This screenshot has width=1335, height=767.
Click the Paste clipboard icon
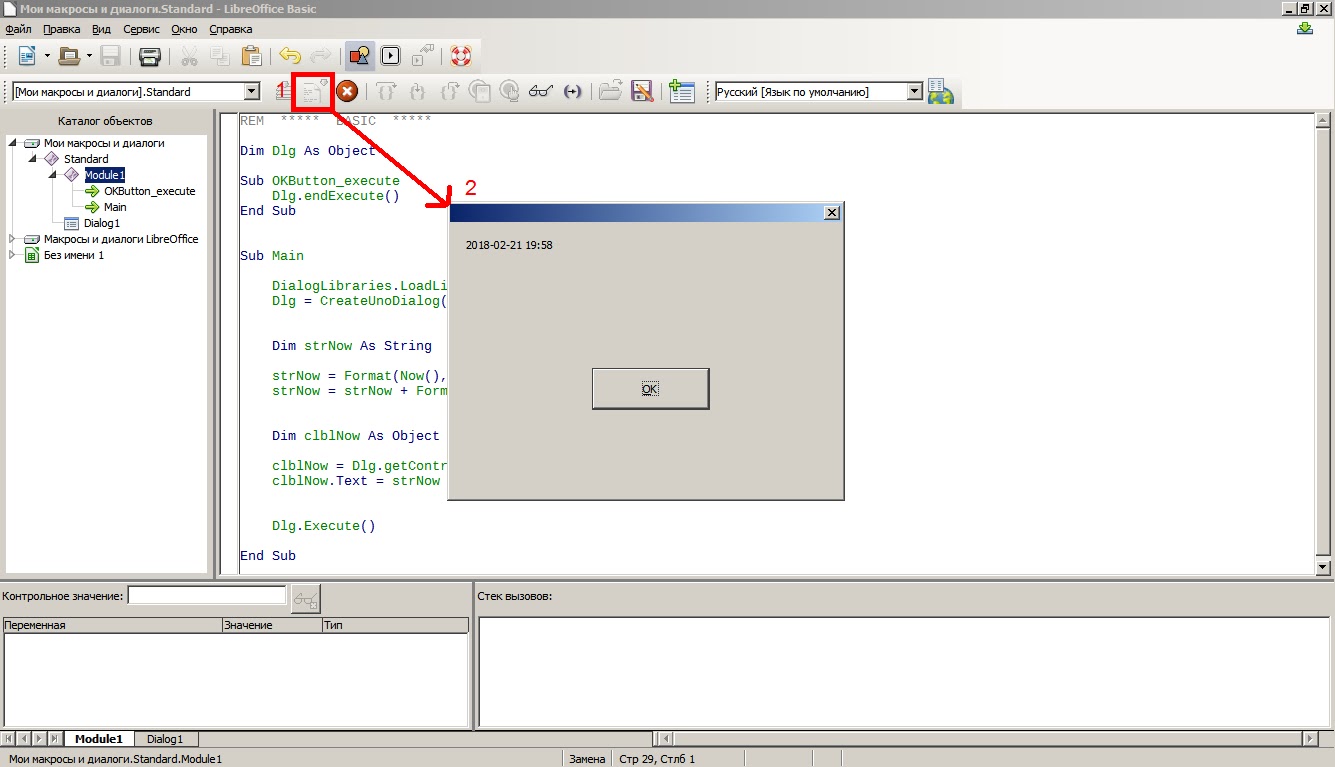[251, 56]
